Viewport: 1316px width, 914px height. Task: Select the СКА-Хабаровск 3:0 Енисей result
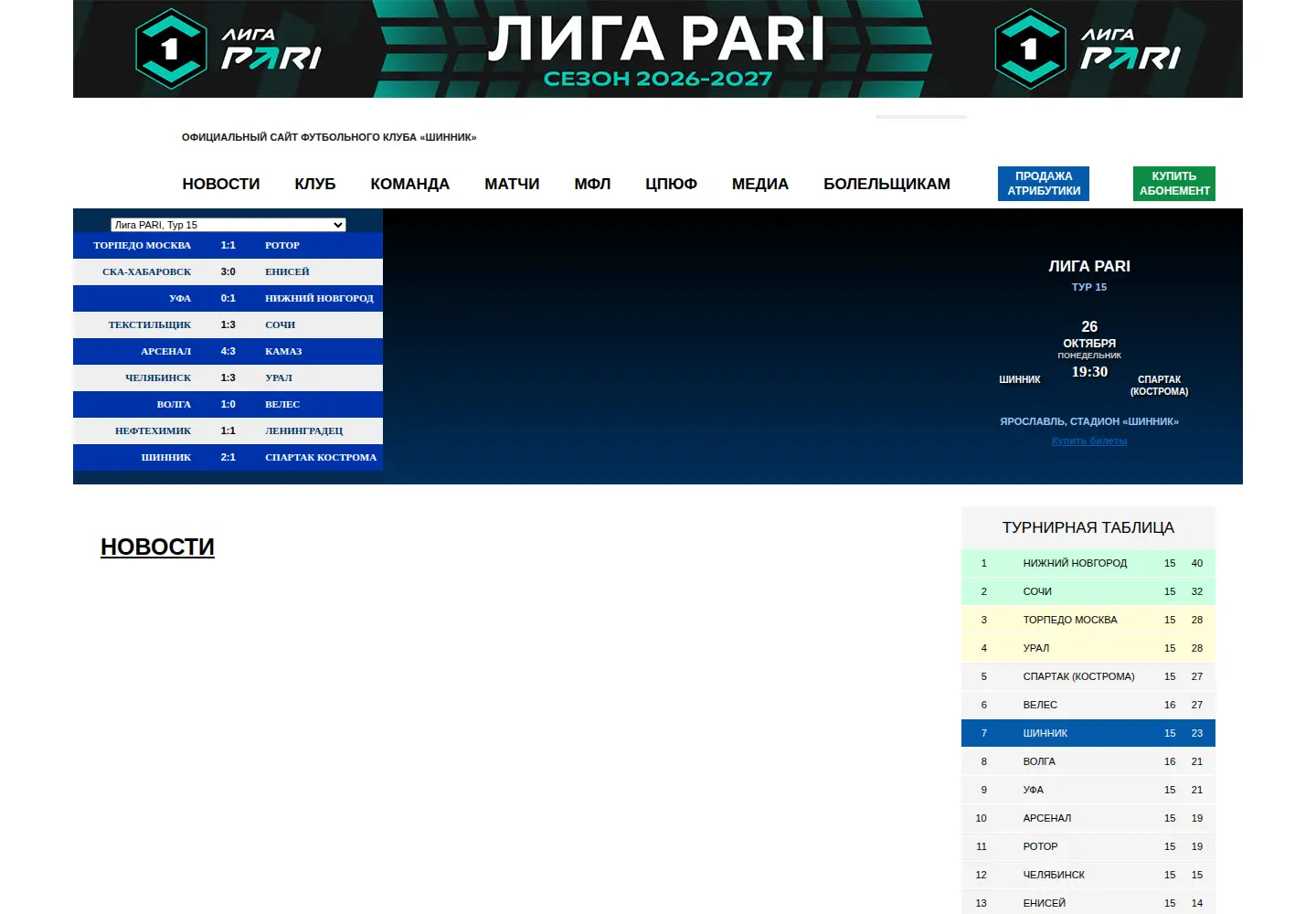click(x=228, y=271)
